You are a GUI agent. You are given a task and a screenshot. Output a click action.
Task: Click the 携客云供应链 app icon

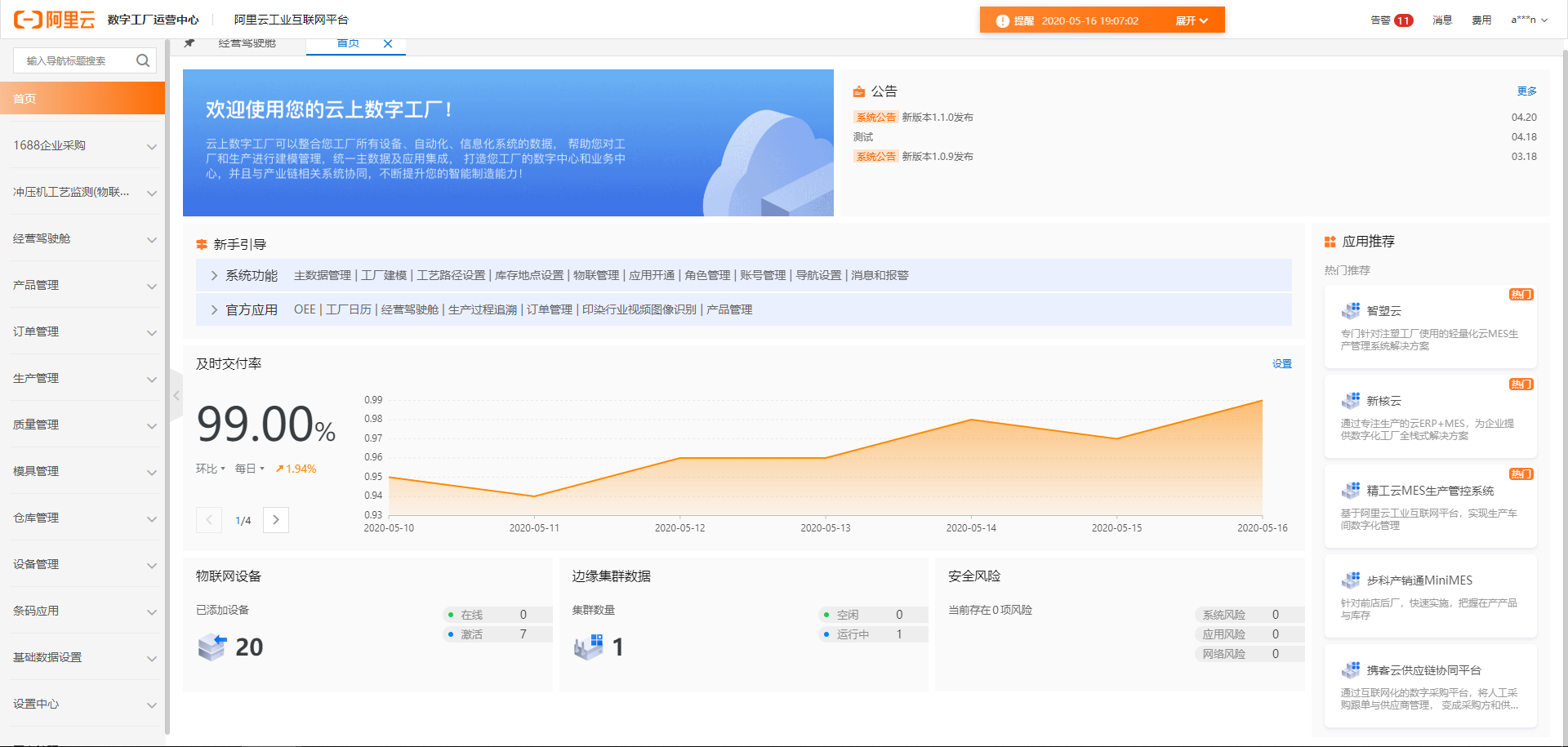[x=1351, y=669]
